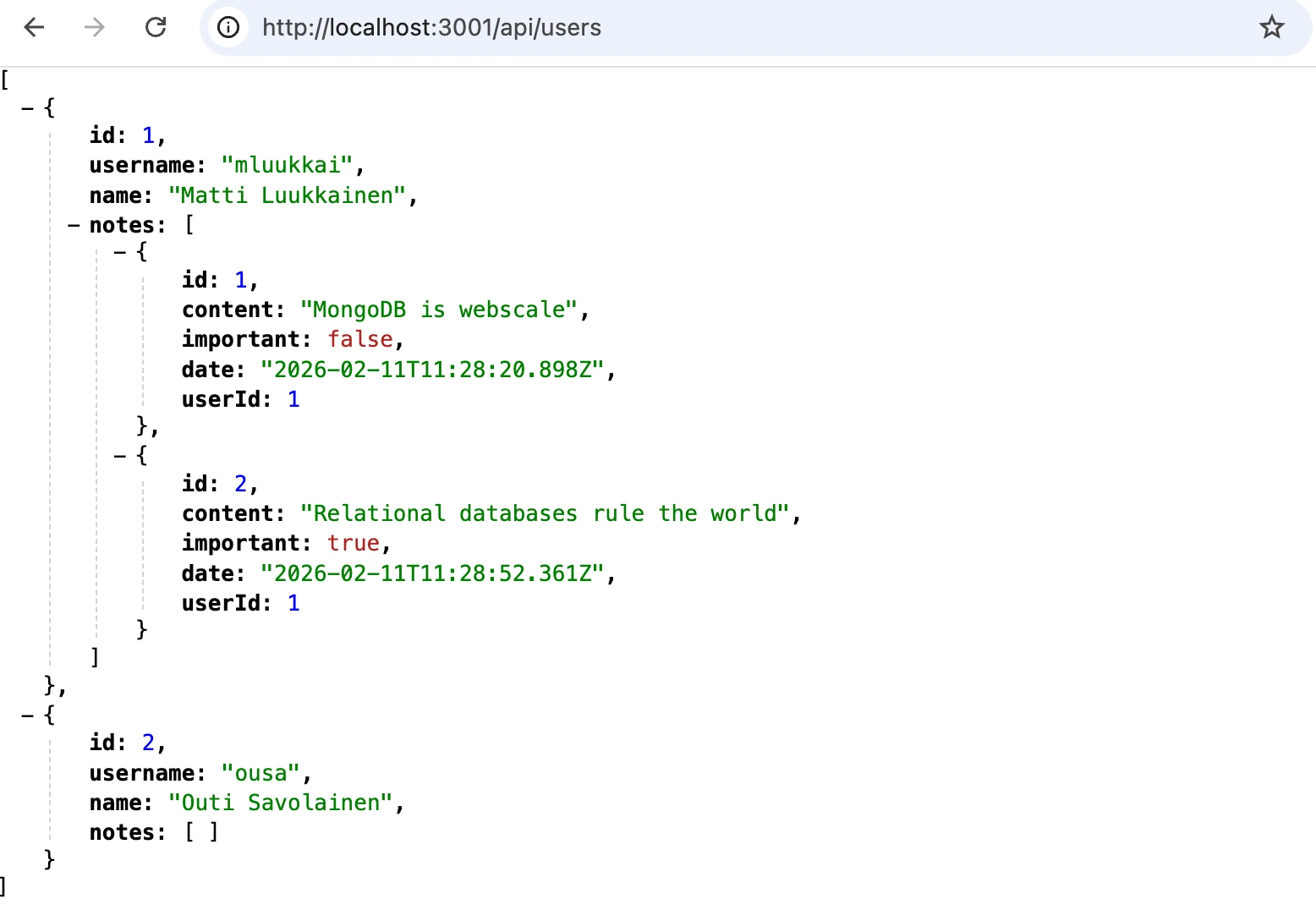Click the id value of user ousa
This screenshot has height=910, width=1316.
[x=149, y=743]
